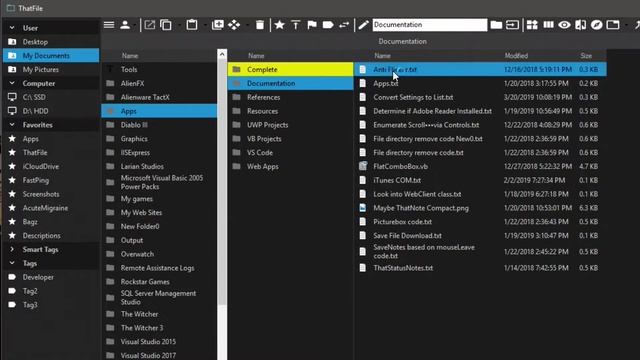Select the ThatStatusNotes.txt file
The image size is (640, 360).
pyautogui.click(x=480, y=268)
